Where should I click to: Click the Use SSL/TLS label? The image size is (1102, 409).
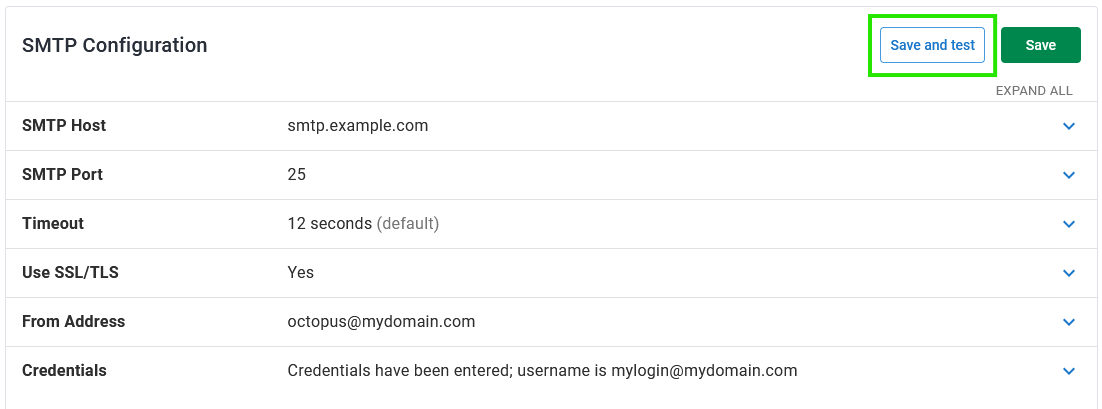click(70, 273)
